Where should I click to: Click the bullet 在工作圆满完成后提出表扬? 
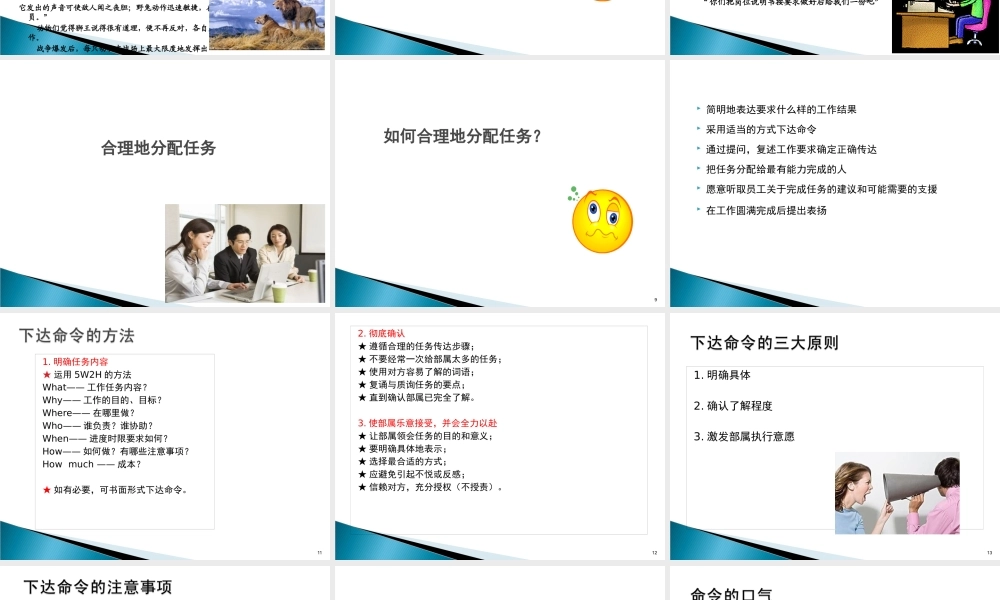[x=766, y=210]
